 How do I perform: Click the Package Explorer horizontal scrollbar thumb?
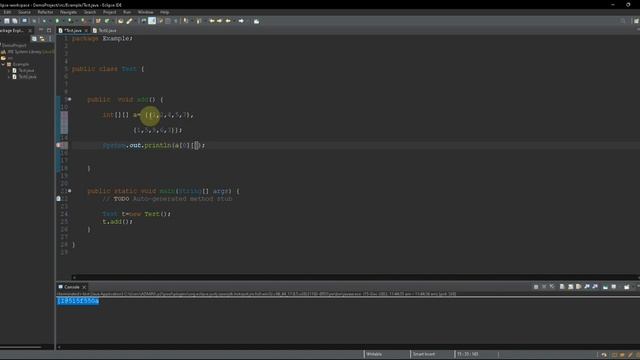pos(20,347)
